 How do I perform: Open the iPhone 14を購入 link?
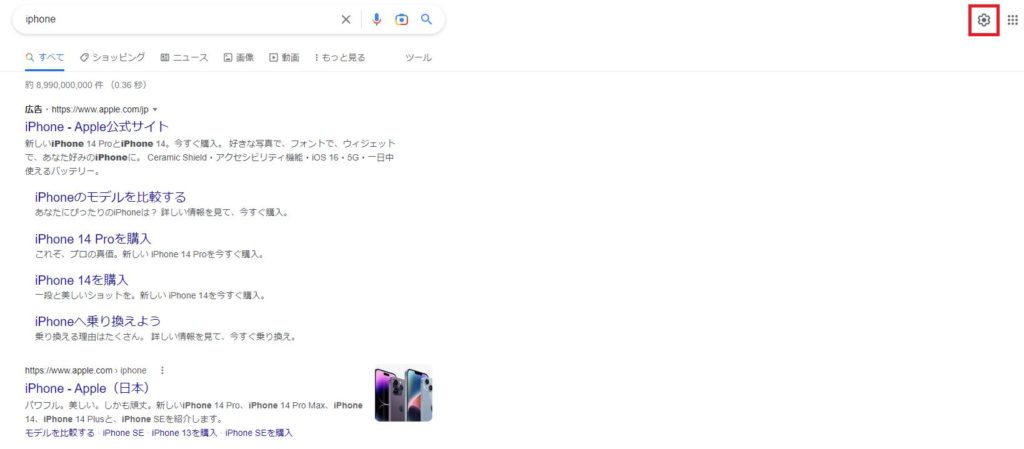tap(82, 280)
